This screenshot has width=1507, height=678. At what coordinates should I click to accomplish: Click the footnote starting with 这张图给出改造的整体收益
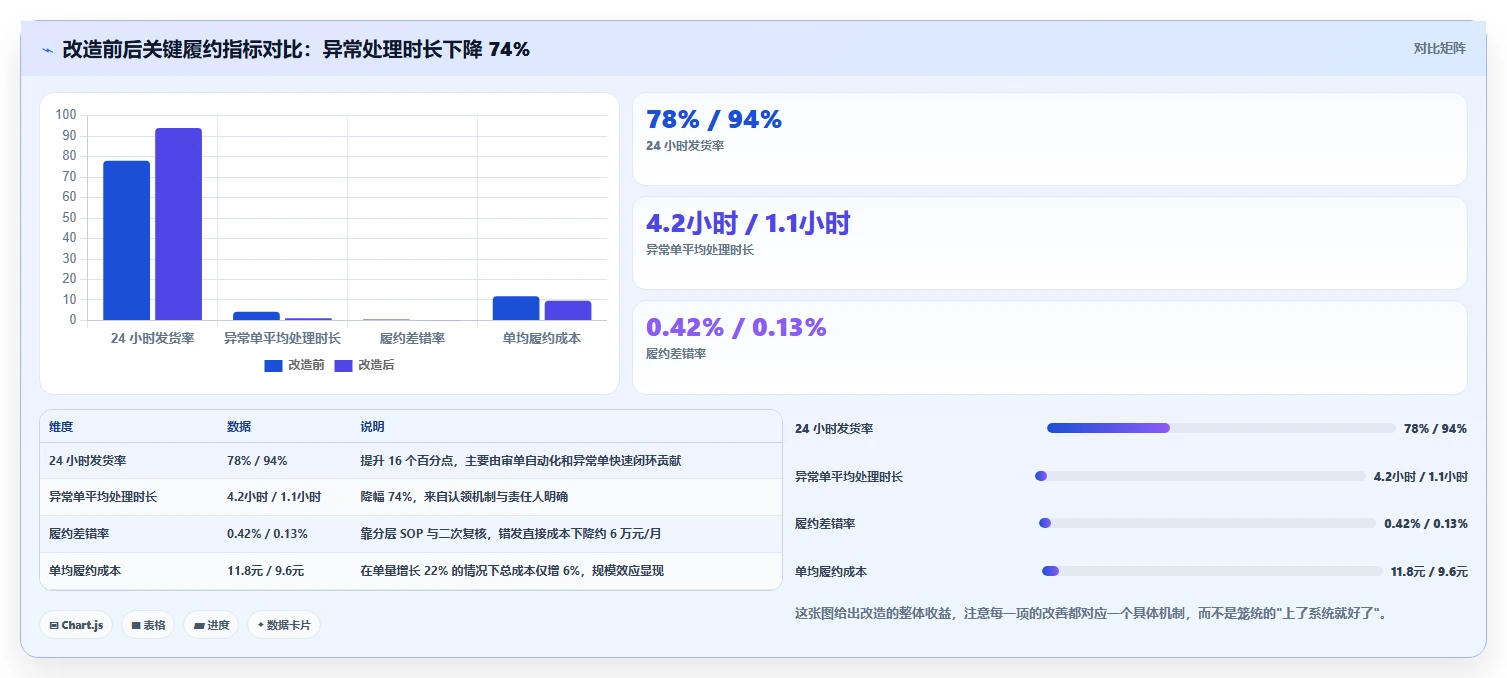pos(1091,613)
